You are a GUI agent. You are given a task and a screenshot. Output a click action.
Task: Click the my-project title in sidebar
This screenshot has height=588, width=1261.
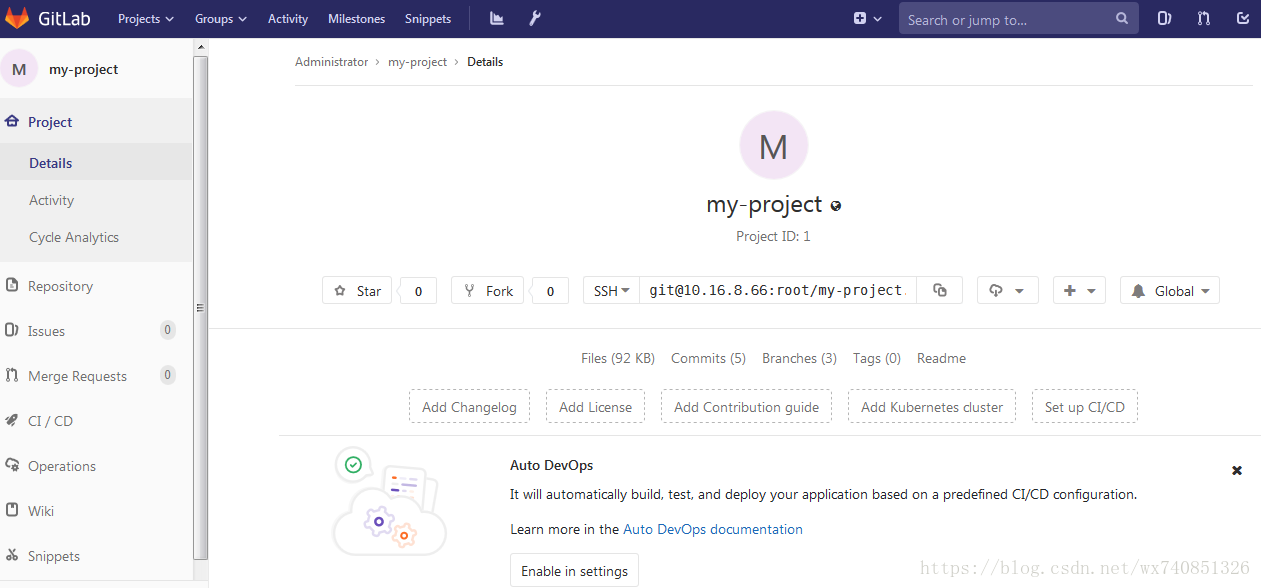tap(84, 69)
